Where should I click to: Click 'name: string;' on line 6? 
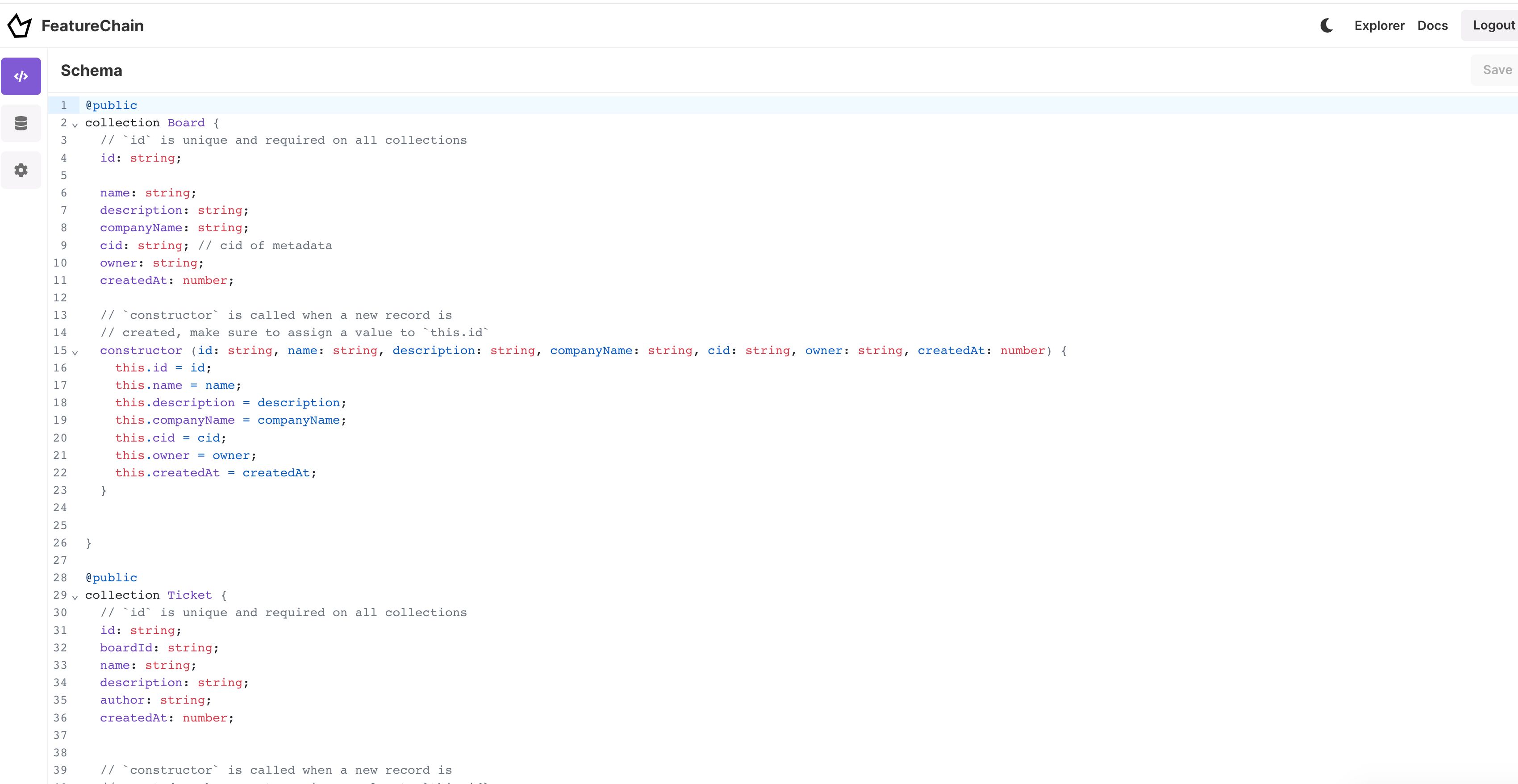149,193
